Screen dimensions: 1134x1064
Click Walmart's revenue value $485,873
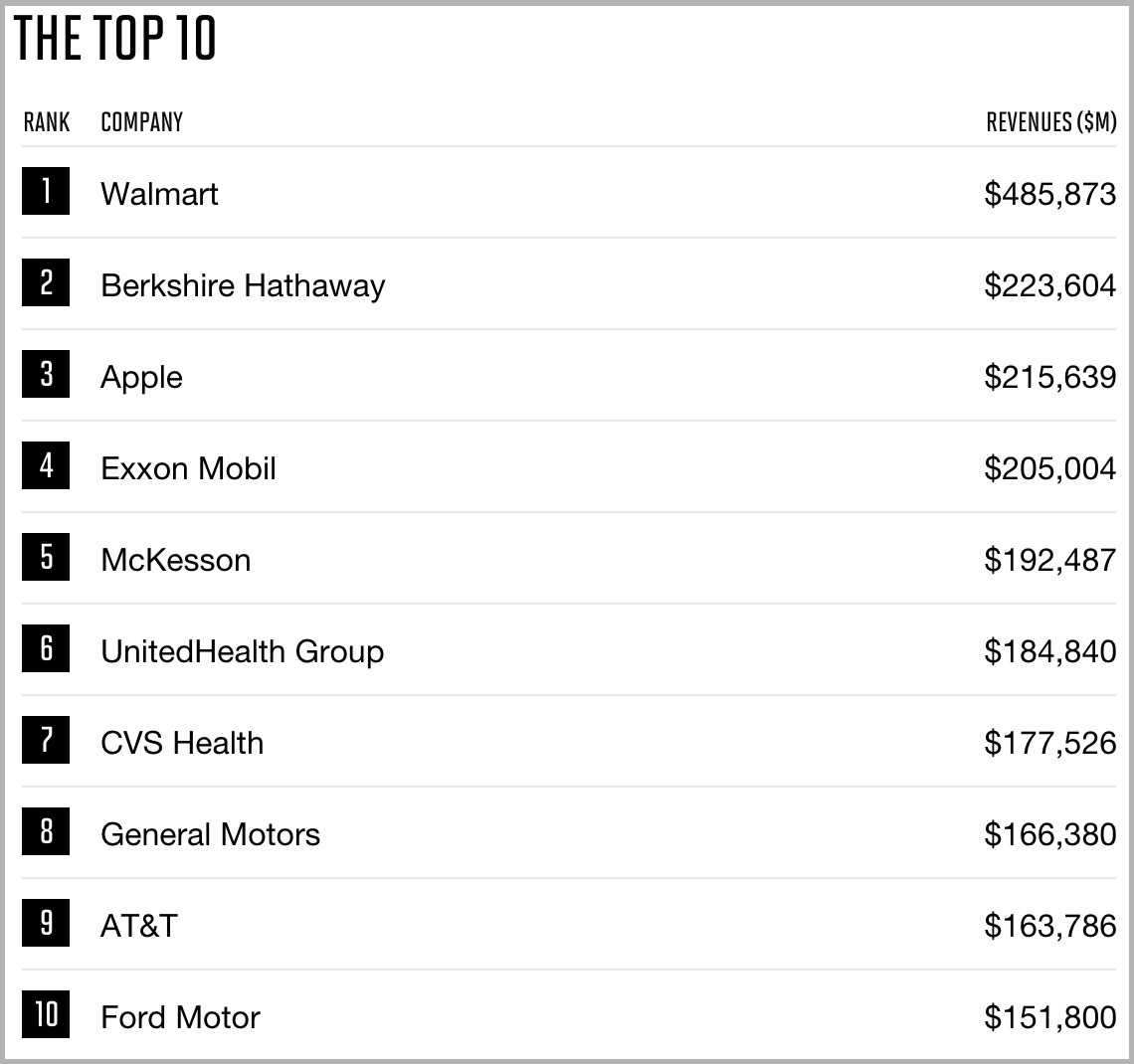pos(1050,195)
